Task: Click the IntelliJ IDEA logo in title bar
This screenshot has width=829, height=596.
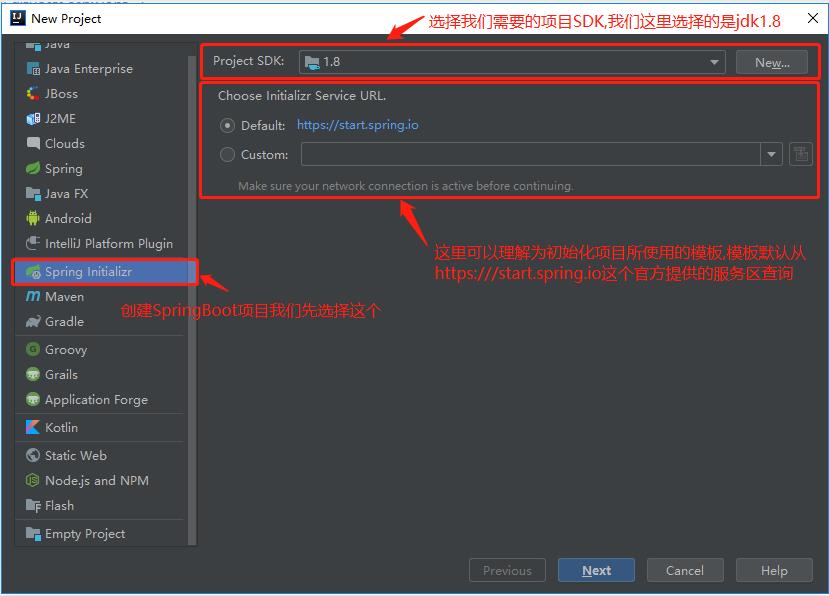Action: (x=17, y=18)
